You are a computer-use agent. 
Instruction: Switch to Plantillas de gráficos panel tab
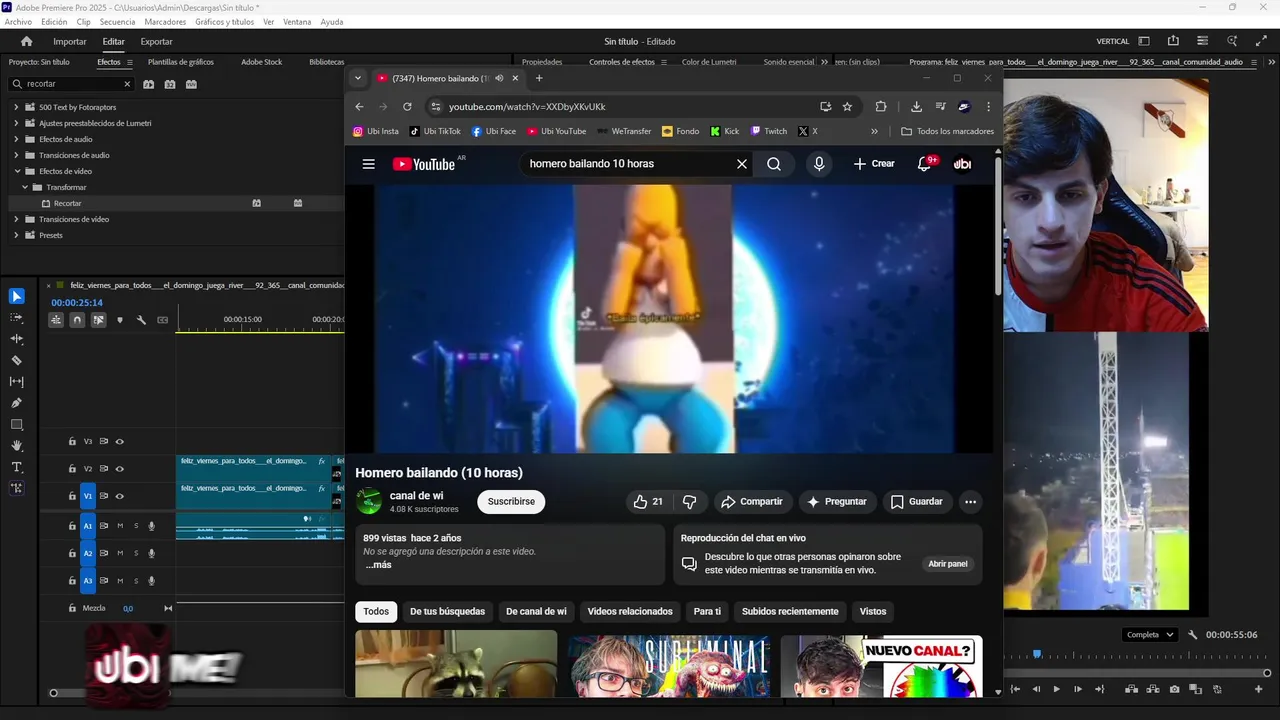coord(181,62)
